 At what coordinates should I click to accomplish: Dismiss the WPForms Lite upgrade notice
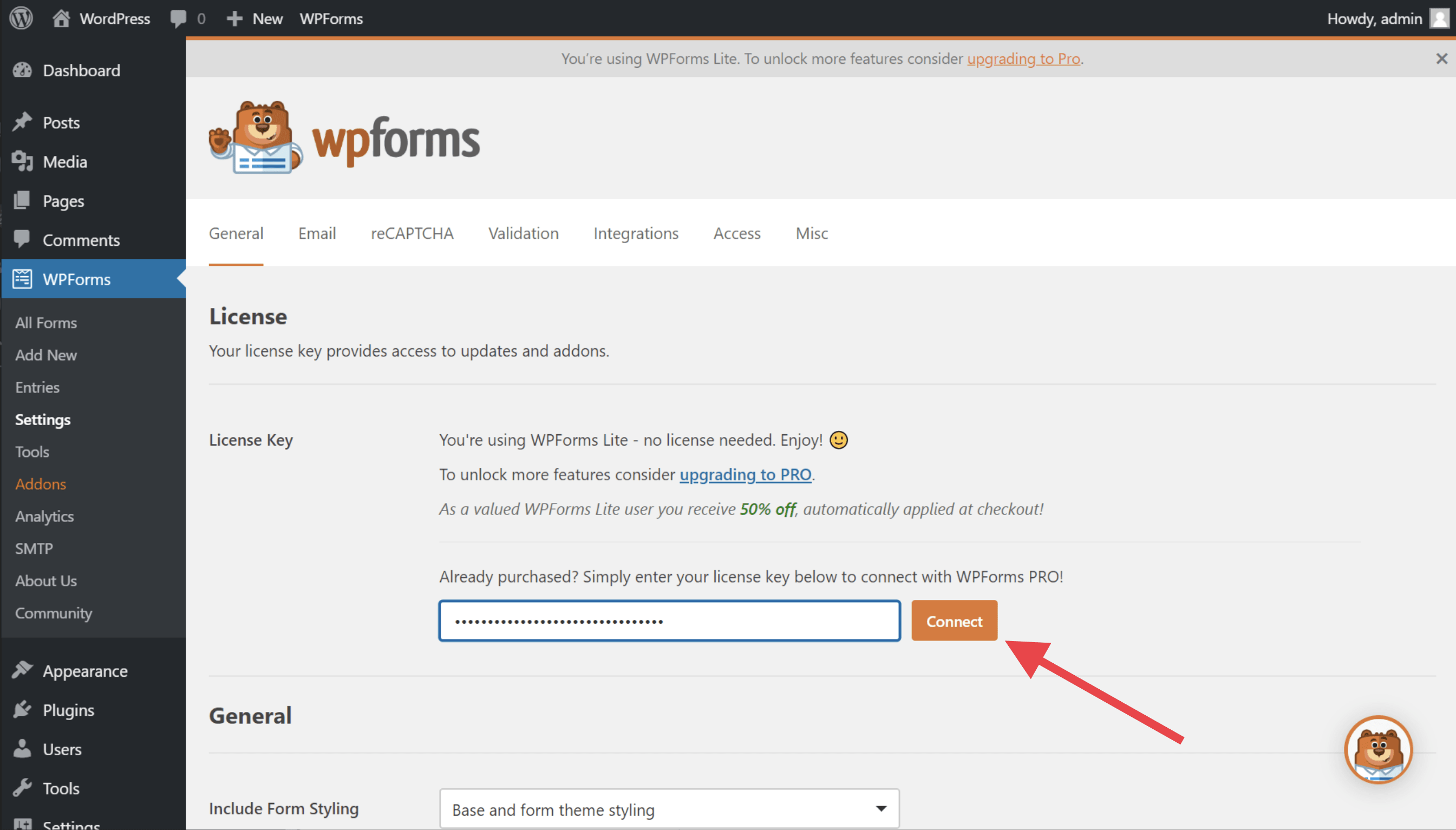click(x=1441, y=58)
